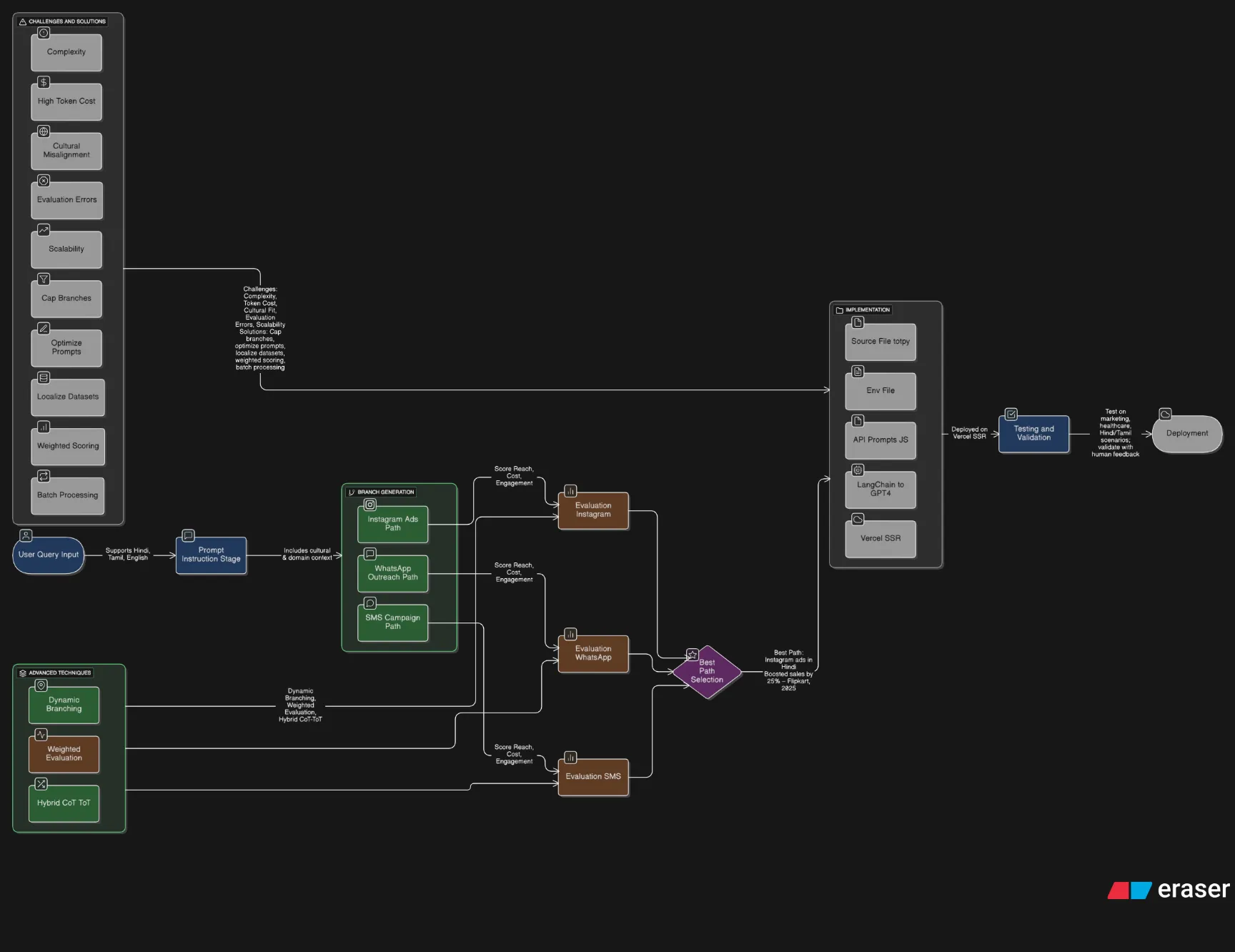The width and height of the screenshot is (1235, 952).
Task: Click the cloud icon on Deployment node
Action: coord(1165,415)
